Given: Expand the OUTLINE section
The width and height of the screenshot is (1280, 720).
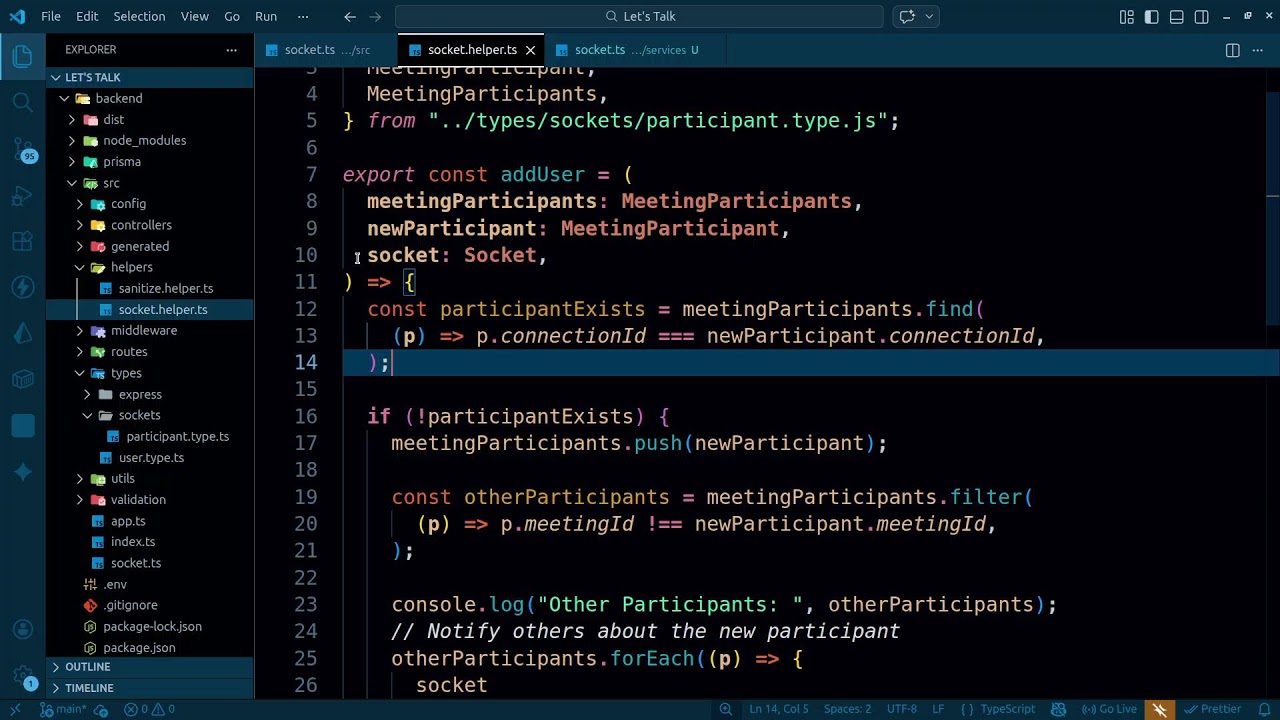Looking at the screenshot, I should pos(150,667).
